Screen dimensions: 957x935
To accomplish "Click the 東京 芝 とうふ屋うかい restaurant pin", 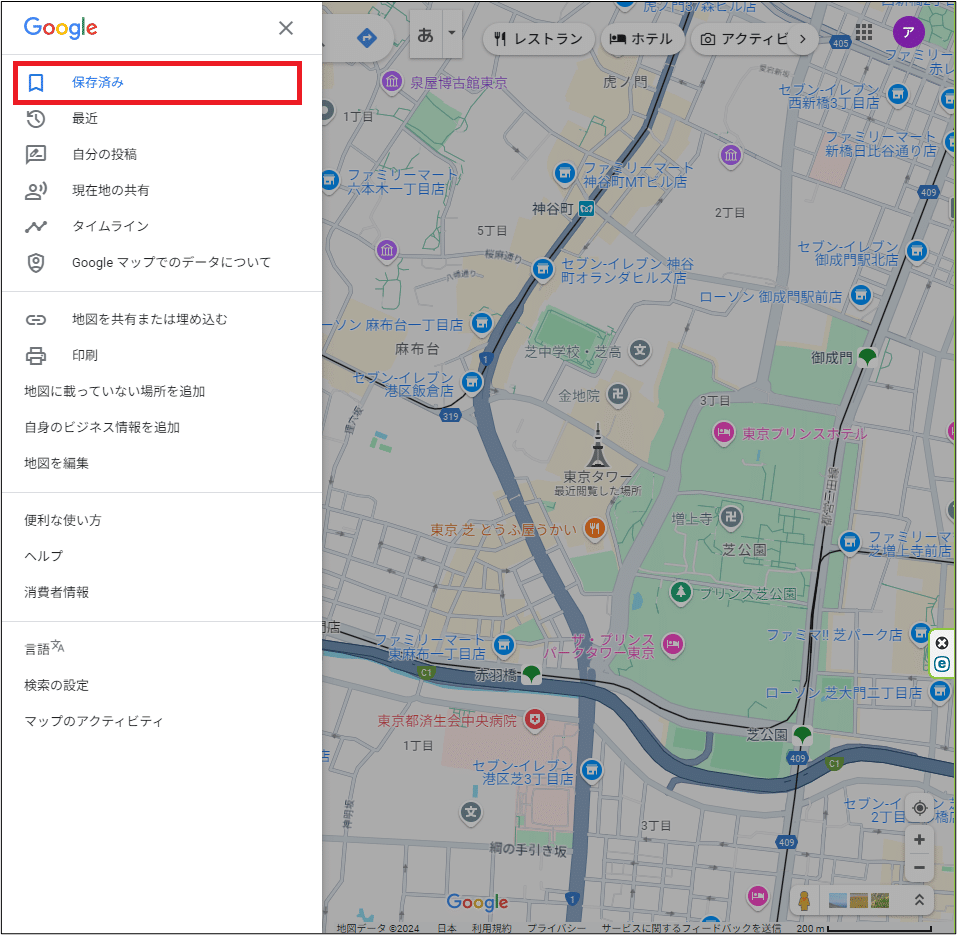I will 594,529.
